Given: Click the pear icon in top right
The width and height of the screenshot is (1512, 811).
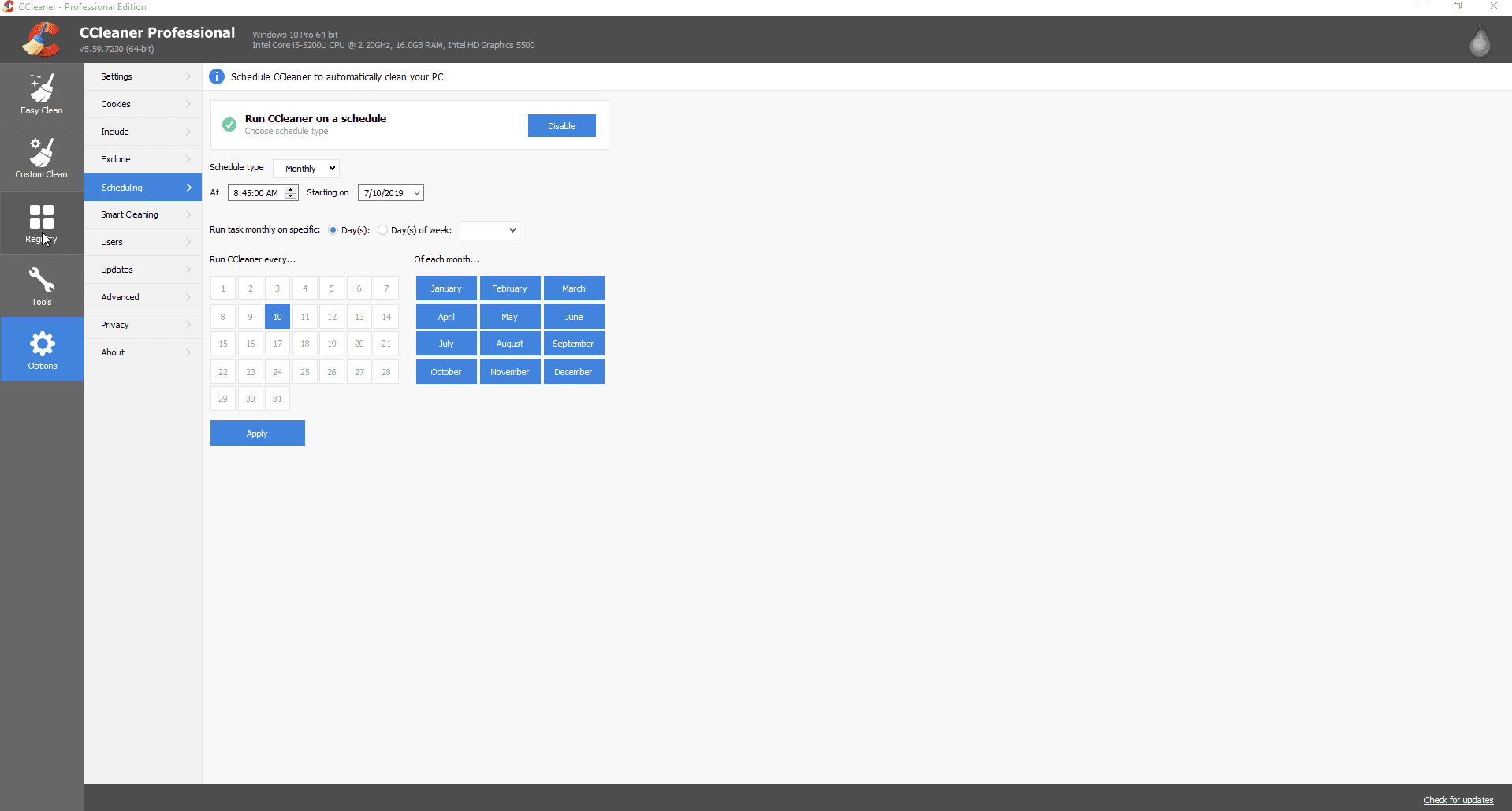Looking at the screenshot, I should point(1480,42).
